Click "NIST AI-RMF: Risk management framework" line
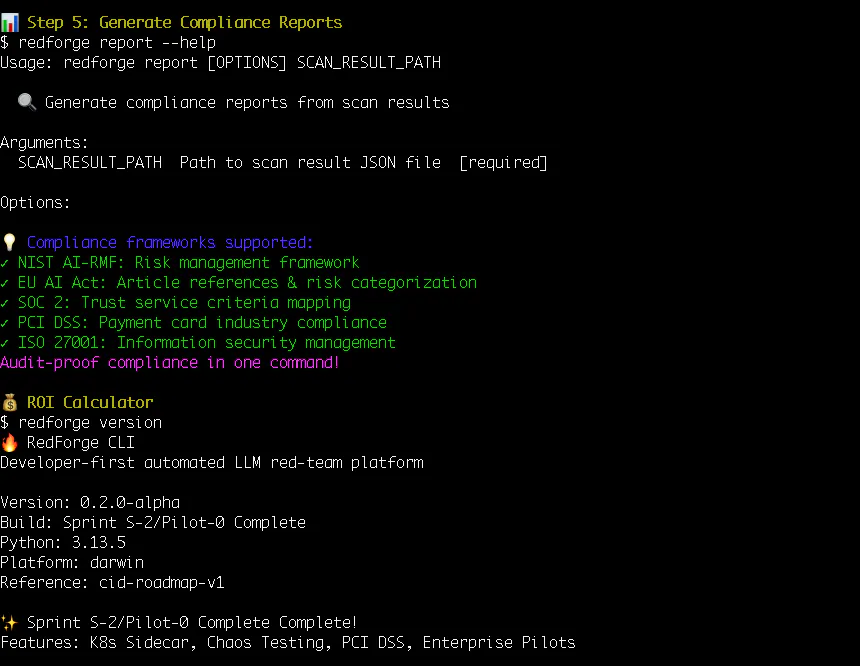 point(189,263)
